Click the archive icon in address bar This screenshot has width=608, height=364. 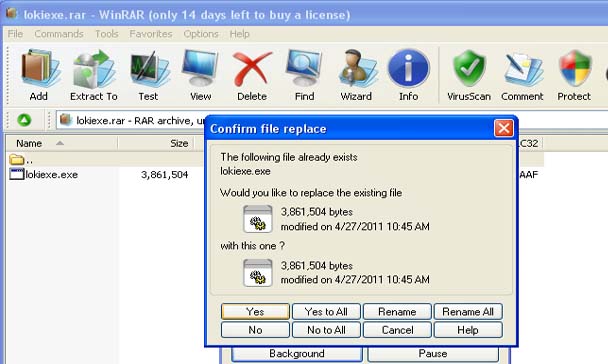click(66, 120)
